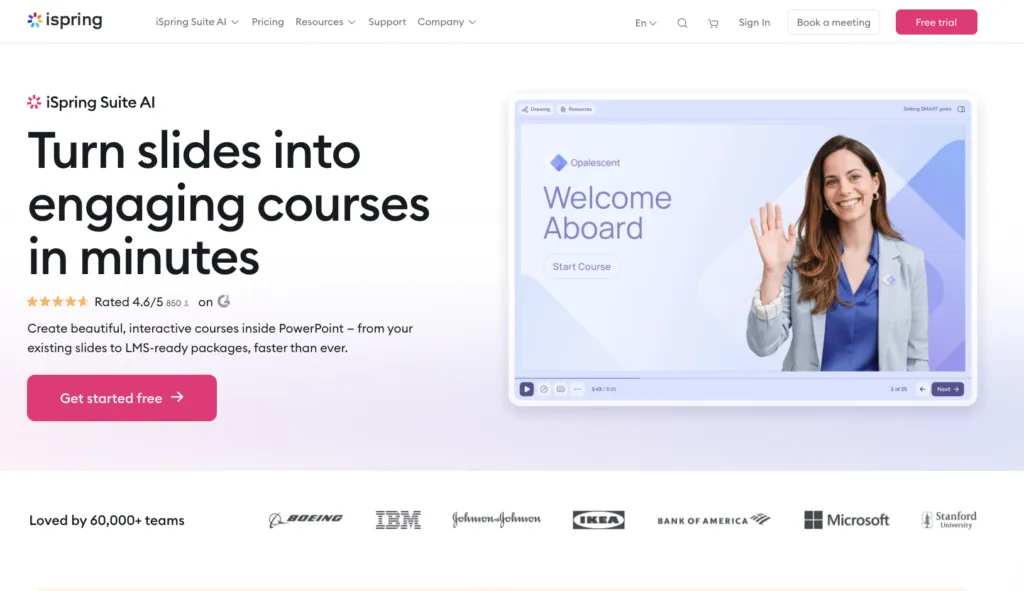The height and width of the screenshot is (591, 1024).
Task: Open the shopping cart icon
Action: point(713,23)
